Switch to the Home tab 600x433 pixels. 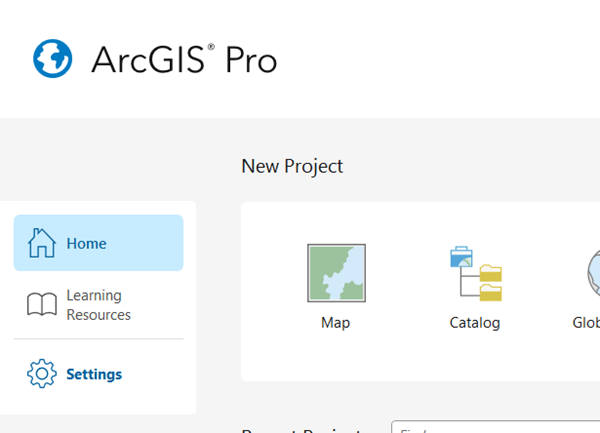[86, 243]
